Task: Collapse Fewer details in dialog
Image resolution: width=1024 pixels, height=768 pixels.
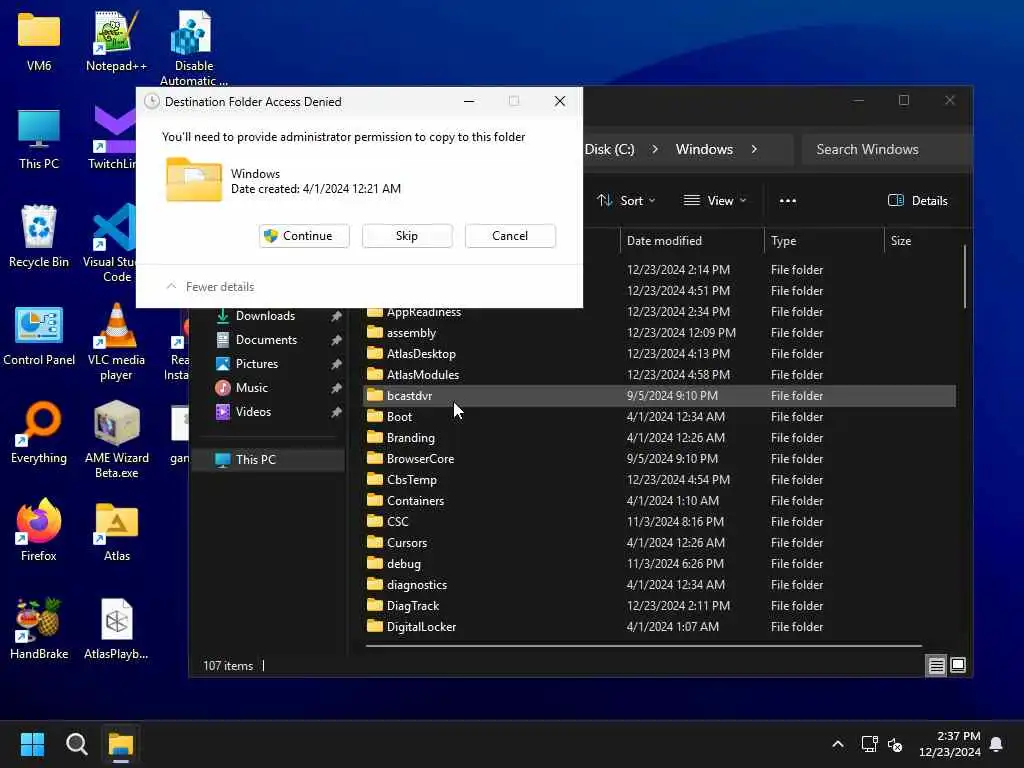Action: pyautogui.click(x=210, y=287)
